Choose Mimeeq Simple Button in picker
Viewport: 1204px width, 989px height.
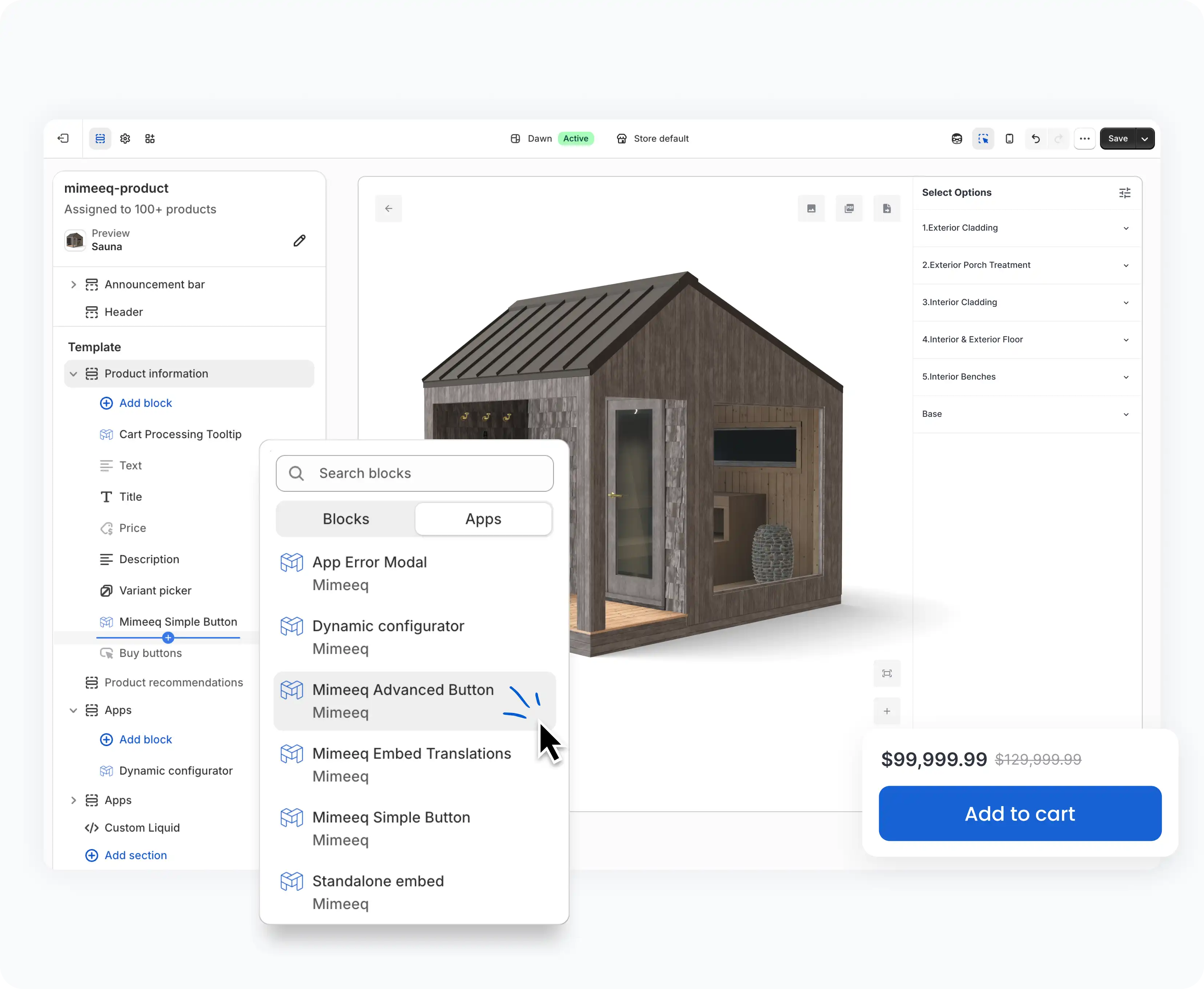point(415,828)
